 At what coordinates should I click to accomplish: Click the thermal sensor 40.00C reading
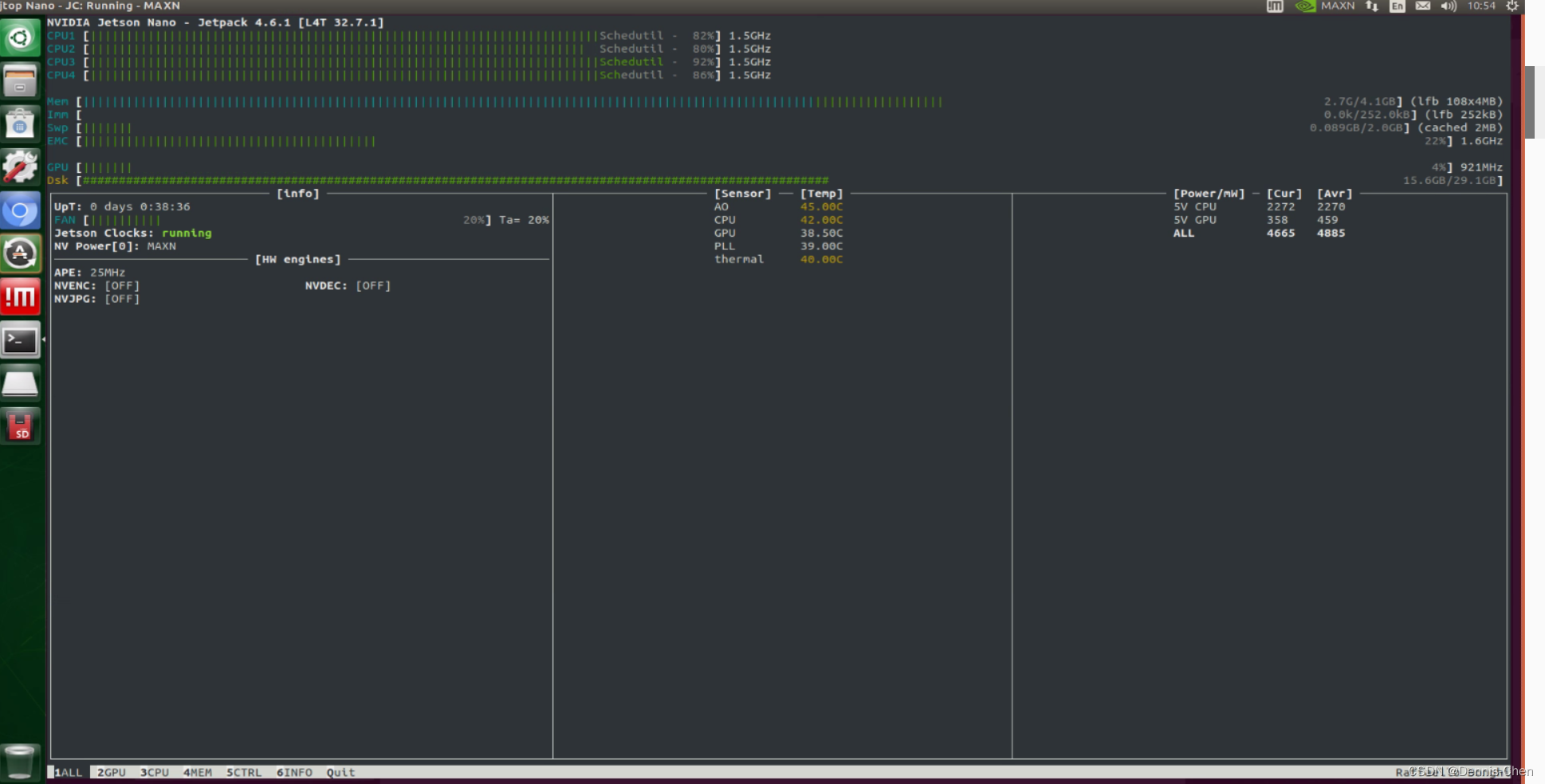click(821, 259)
